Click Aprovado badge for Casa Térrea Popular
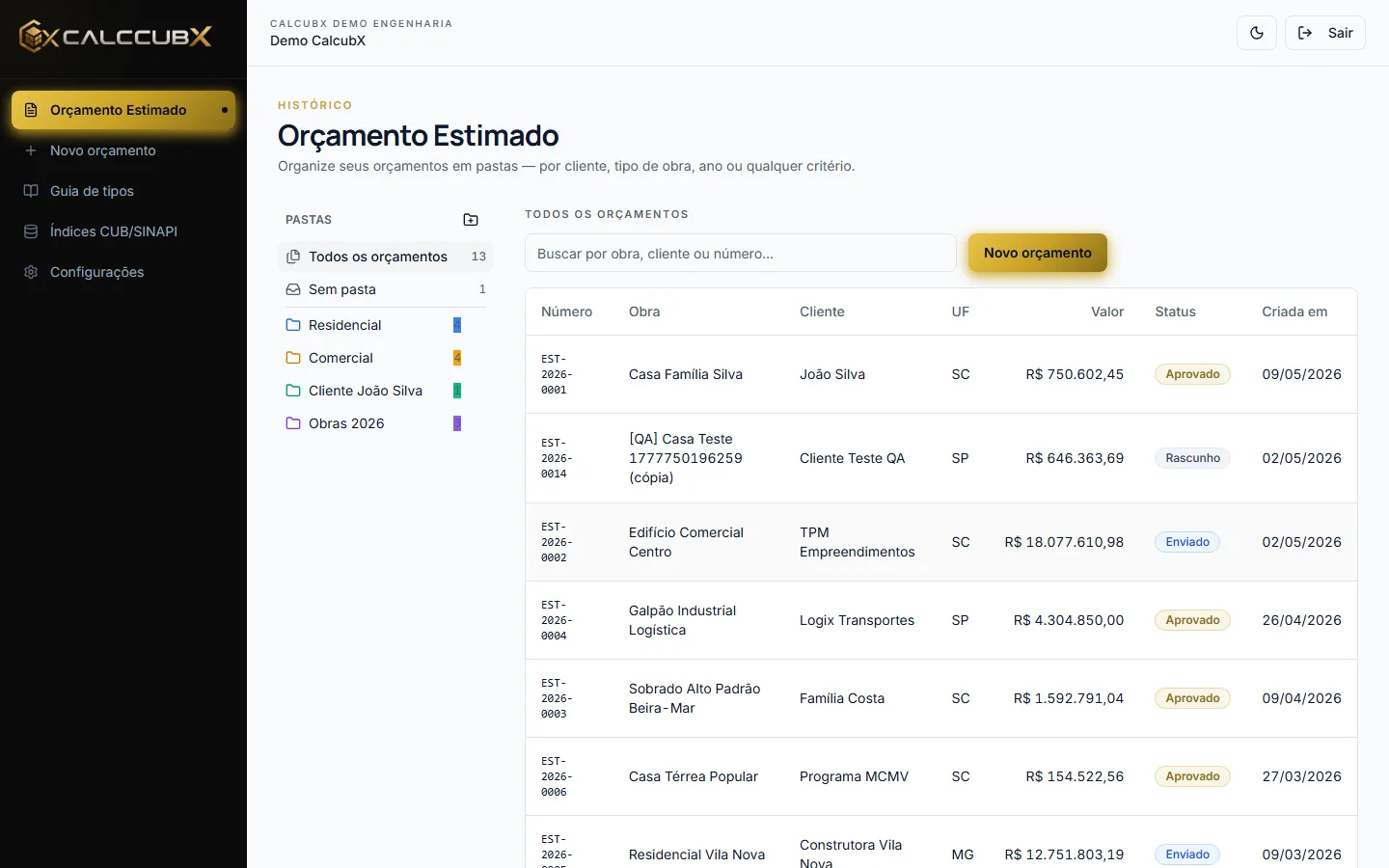1389x868 pixels. pyautogui.click(x=1192, y=776)
